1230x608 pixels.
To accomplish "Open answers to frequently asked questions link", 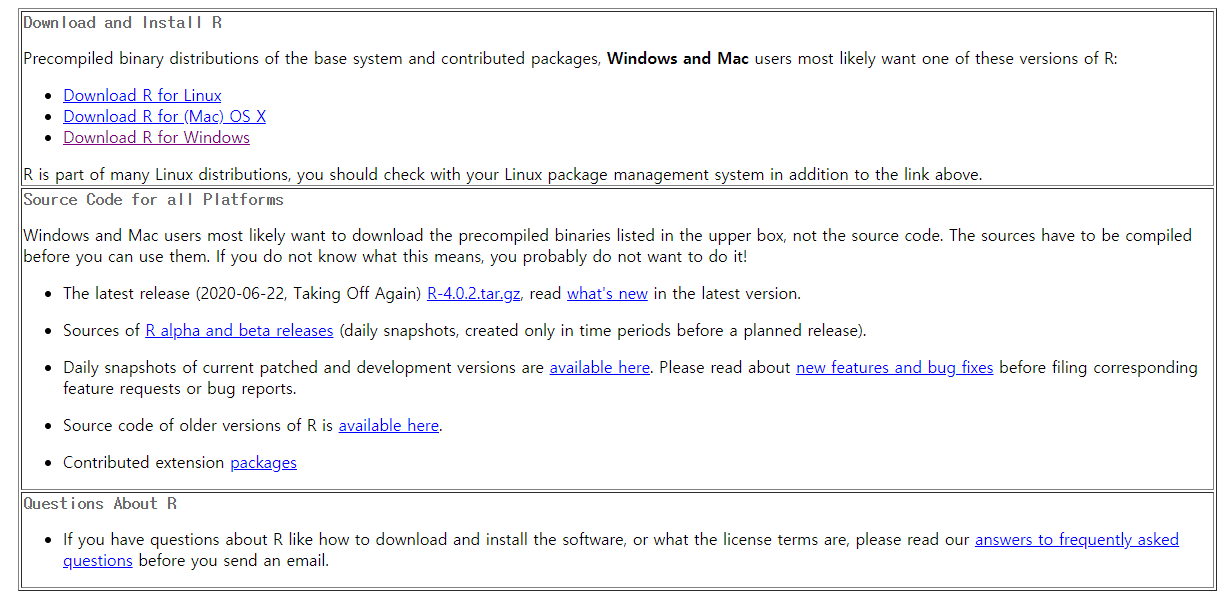I will click(1076, 539).
